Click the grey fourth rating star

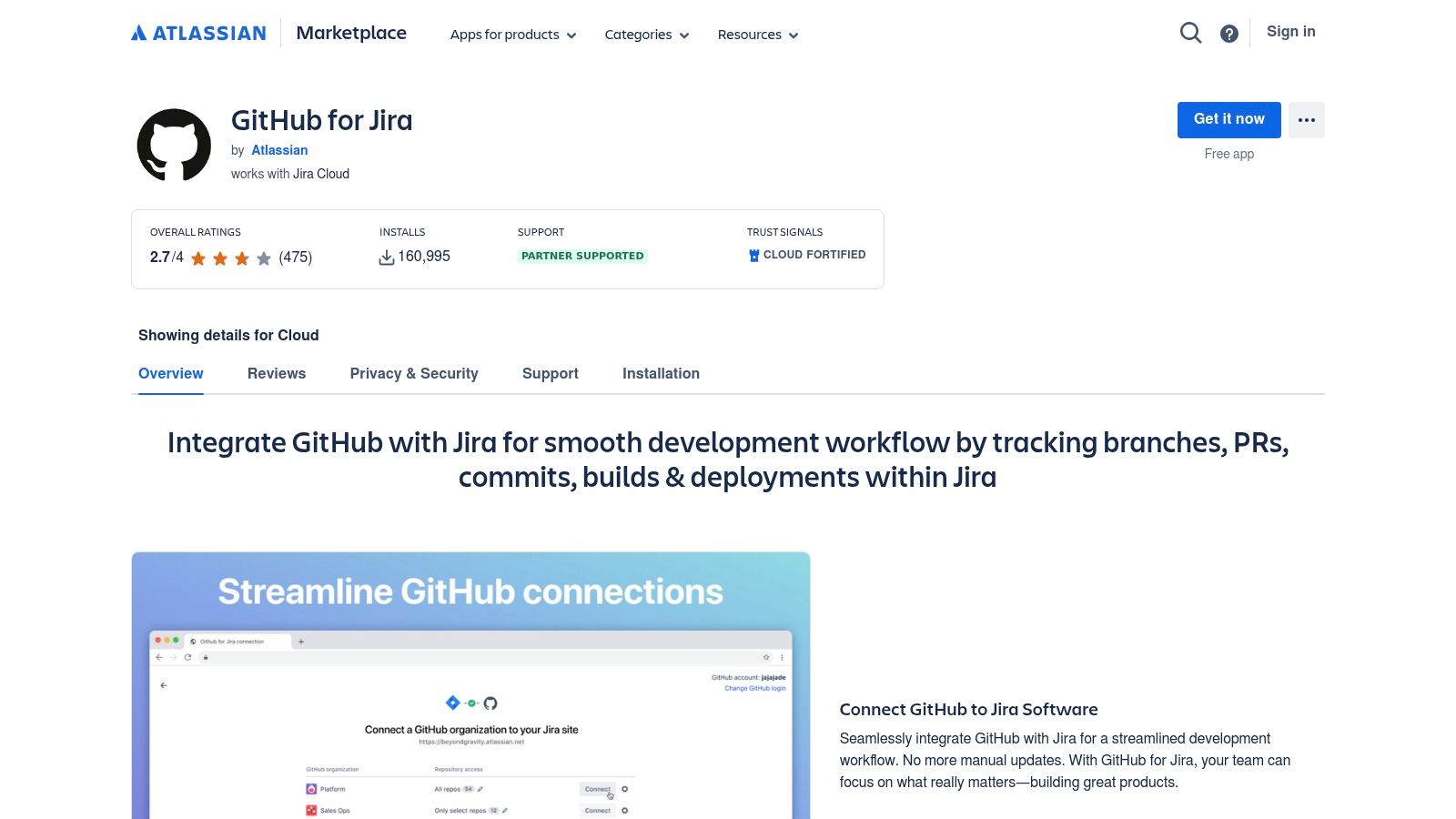pyautogui.click(x=264, y=258)
